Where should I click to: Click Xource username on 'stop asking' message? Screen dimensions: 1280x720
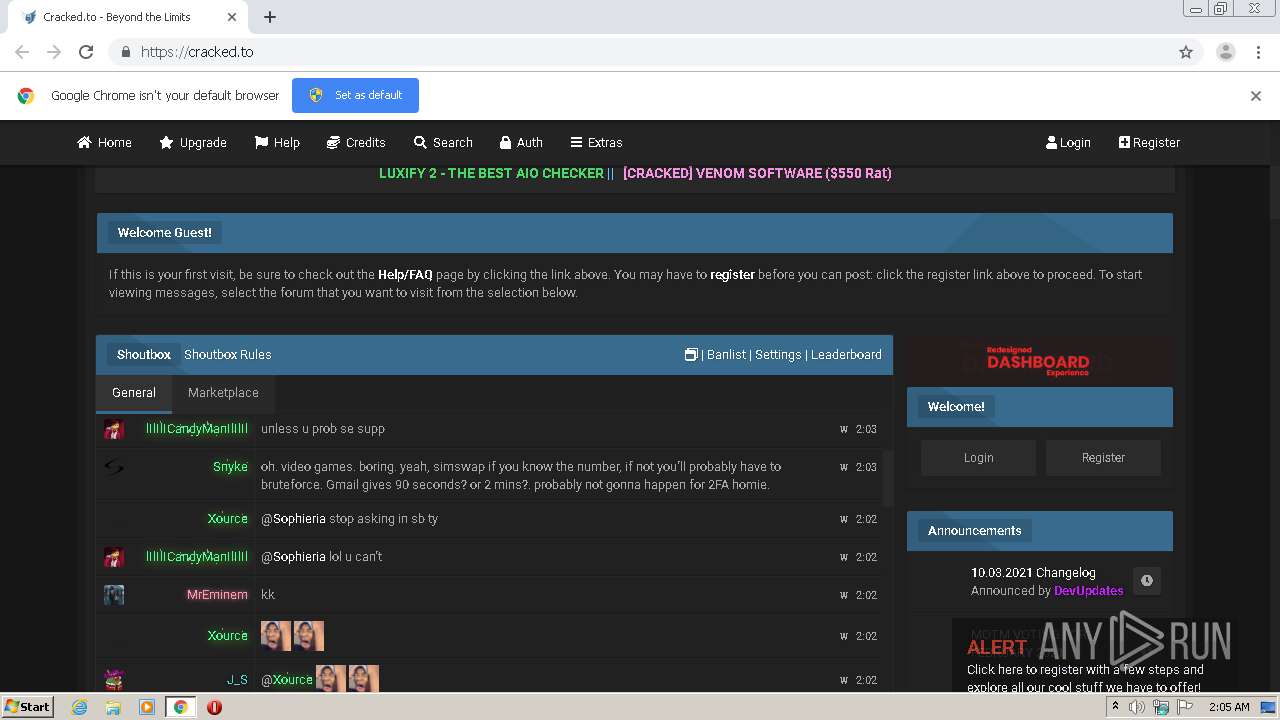[227, 519]
